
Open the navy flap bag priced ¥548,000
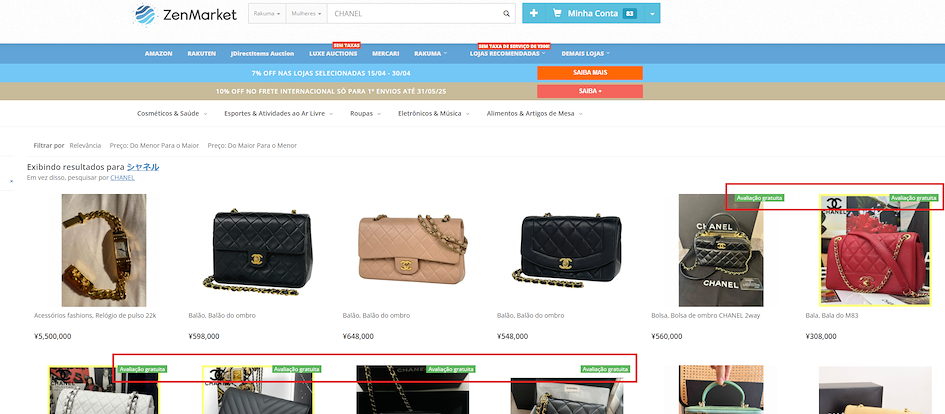point(567,250)
